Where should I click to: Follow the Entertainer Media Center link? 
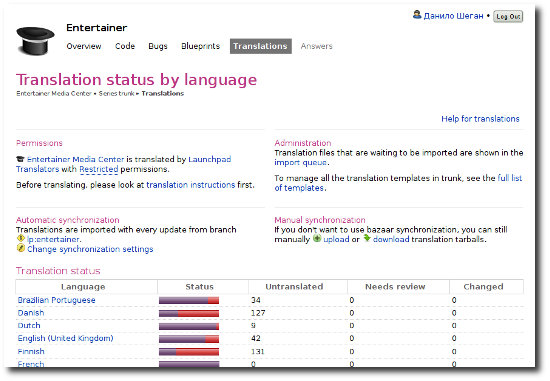(75, 159)
